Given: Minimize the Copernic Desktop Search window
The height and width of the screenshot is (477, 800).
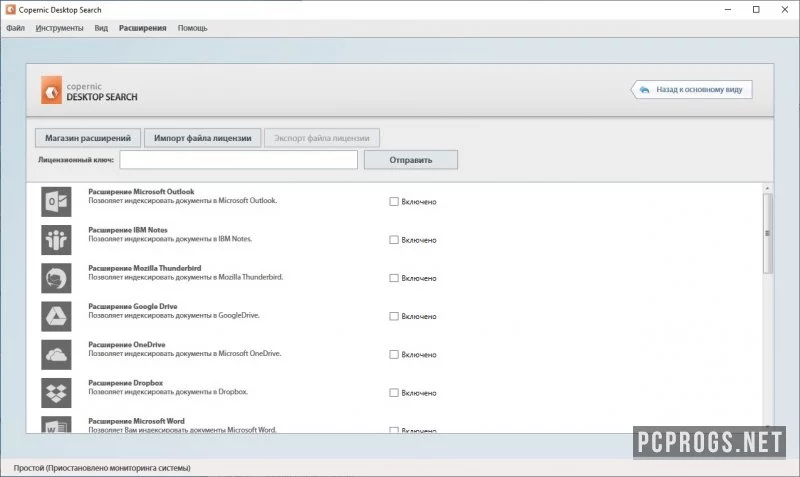Looking at the screenshot, I should point(728,10).
